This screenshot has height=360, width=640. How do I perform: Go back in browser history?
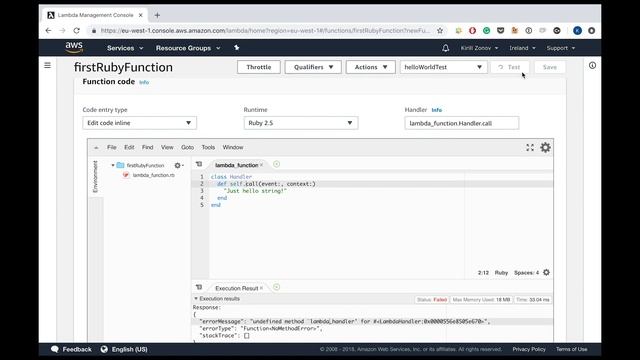49,31
